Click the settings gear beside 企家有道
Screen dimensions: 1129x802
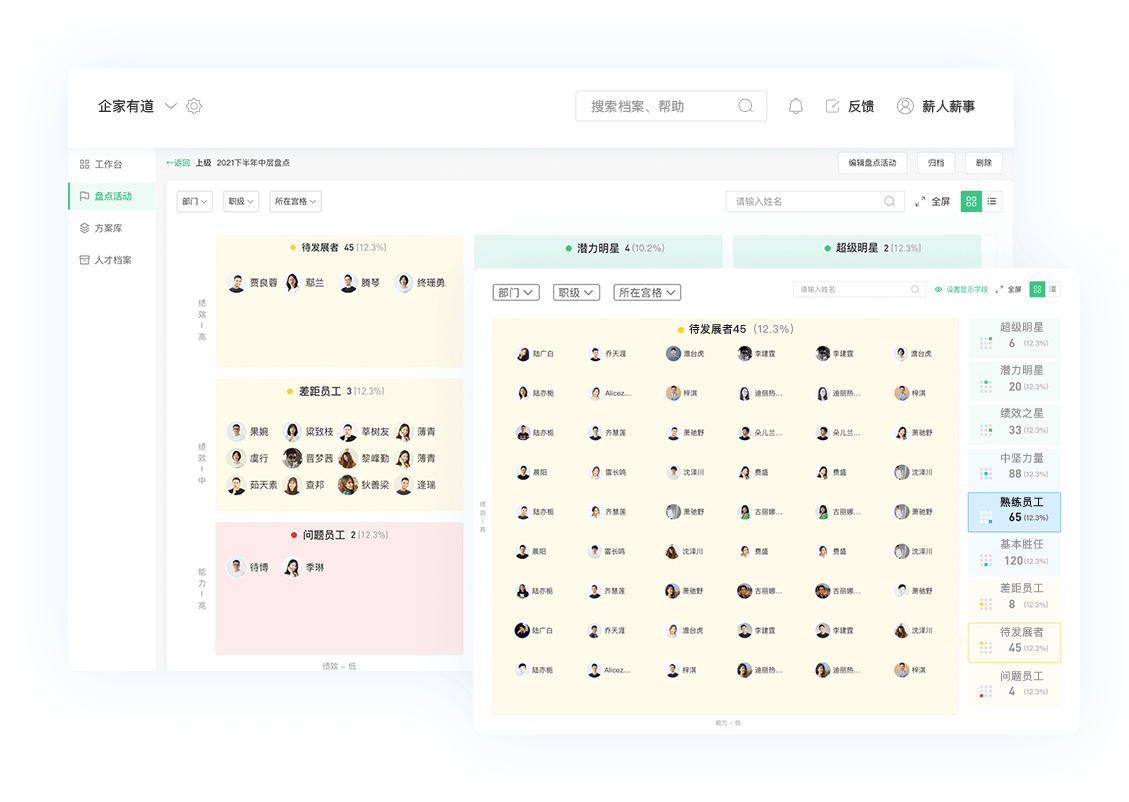(194, 105)
